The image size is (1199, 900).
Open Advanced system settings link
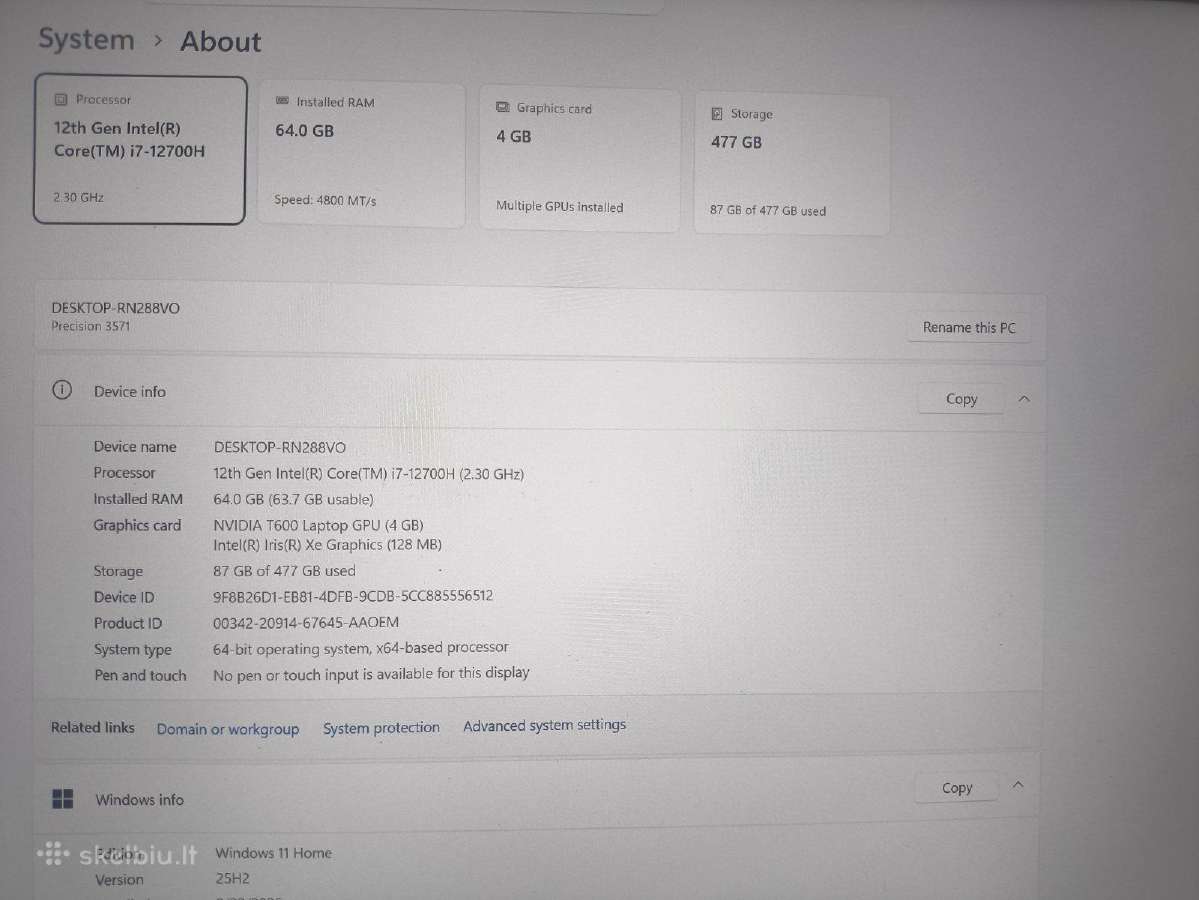(x=544, y=725)
